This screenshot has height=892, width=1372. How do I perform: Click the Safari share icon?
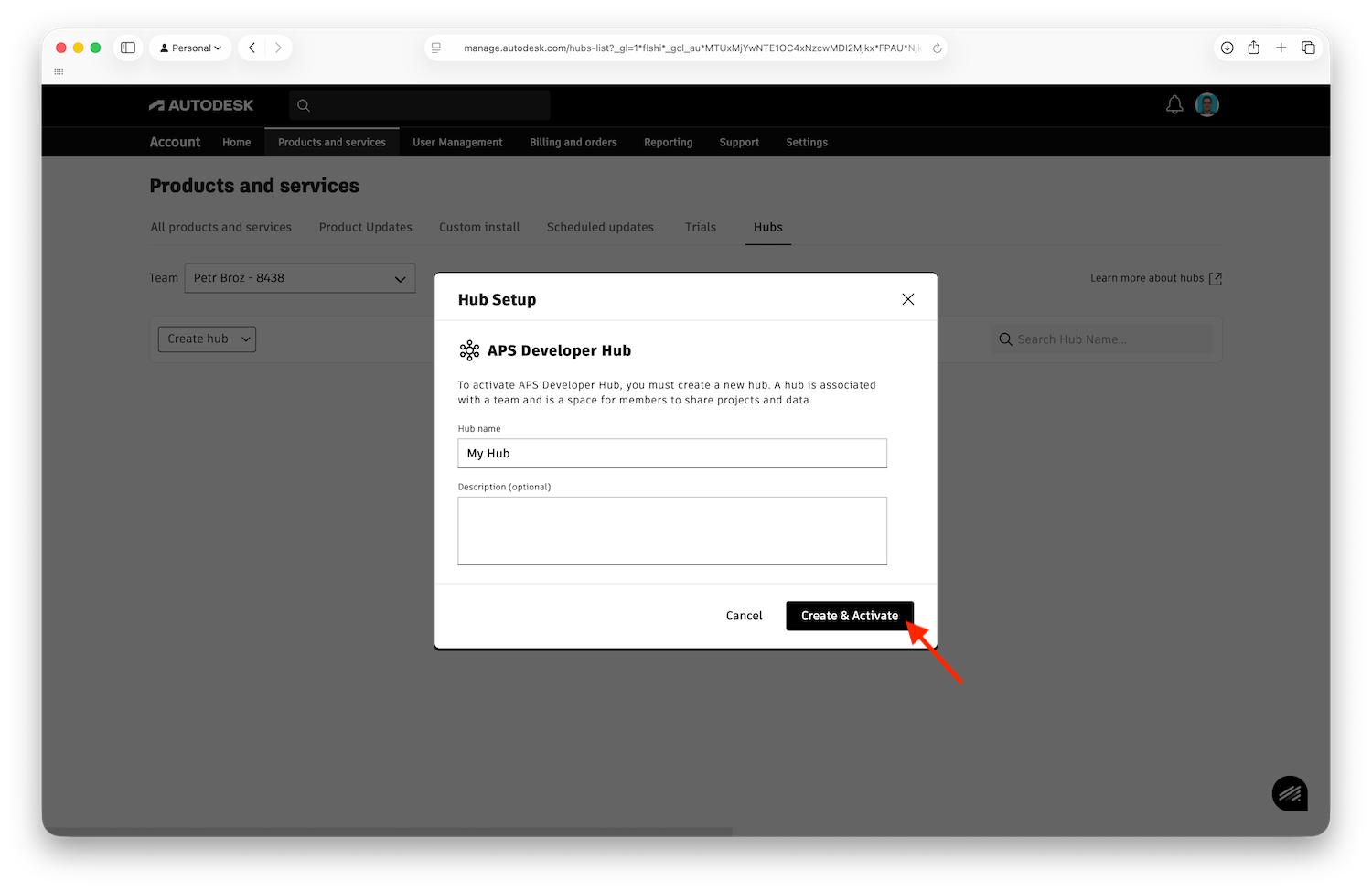1253,48
